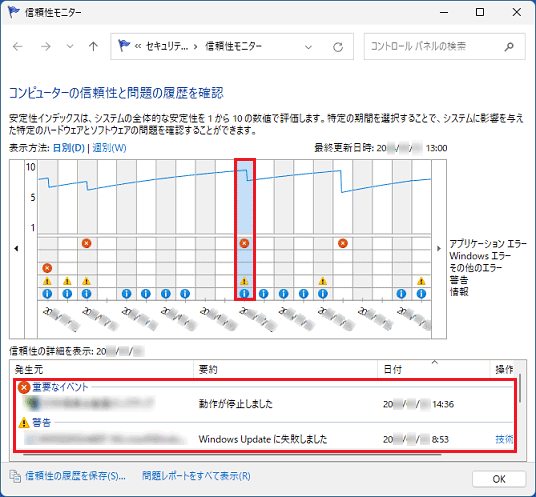Open the 問題レポートをすべて表示(R) link
Screen dimensions: 536x497
[196, 476]
